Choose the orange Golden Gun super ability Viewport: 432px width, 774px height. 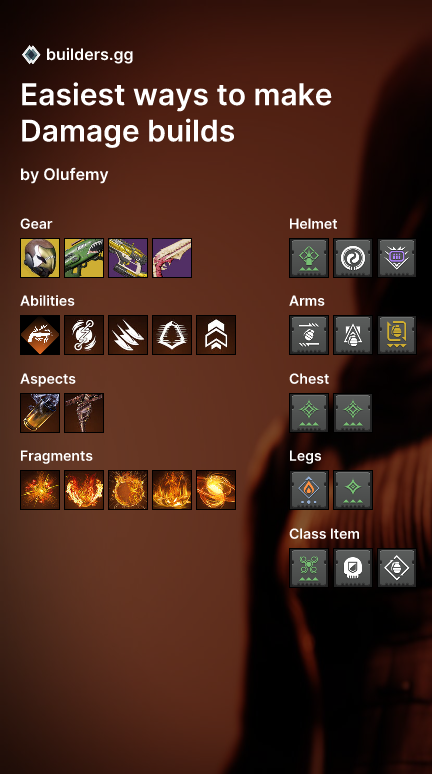(x=40, y=335)
